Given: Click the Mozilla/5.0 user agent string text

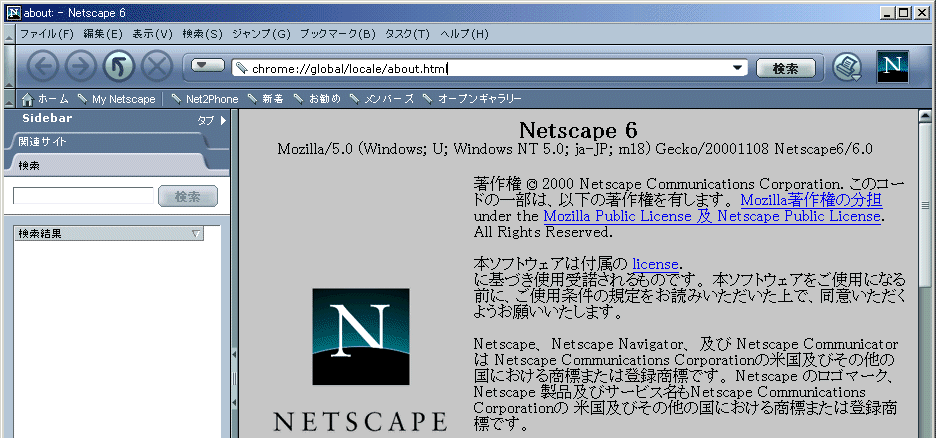Looking at the screenshot, I should point(575,149).
